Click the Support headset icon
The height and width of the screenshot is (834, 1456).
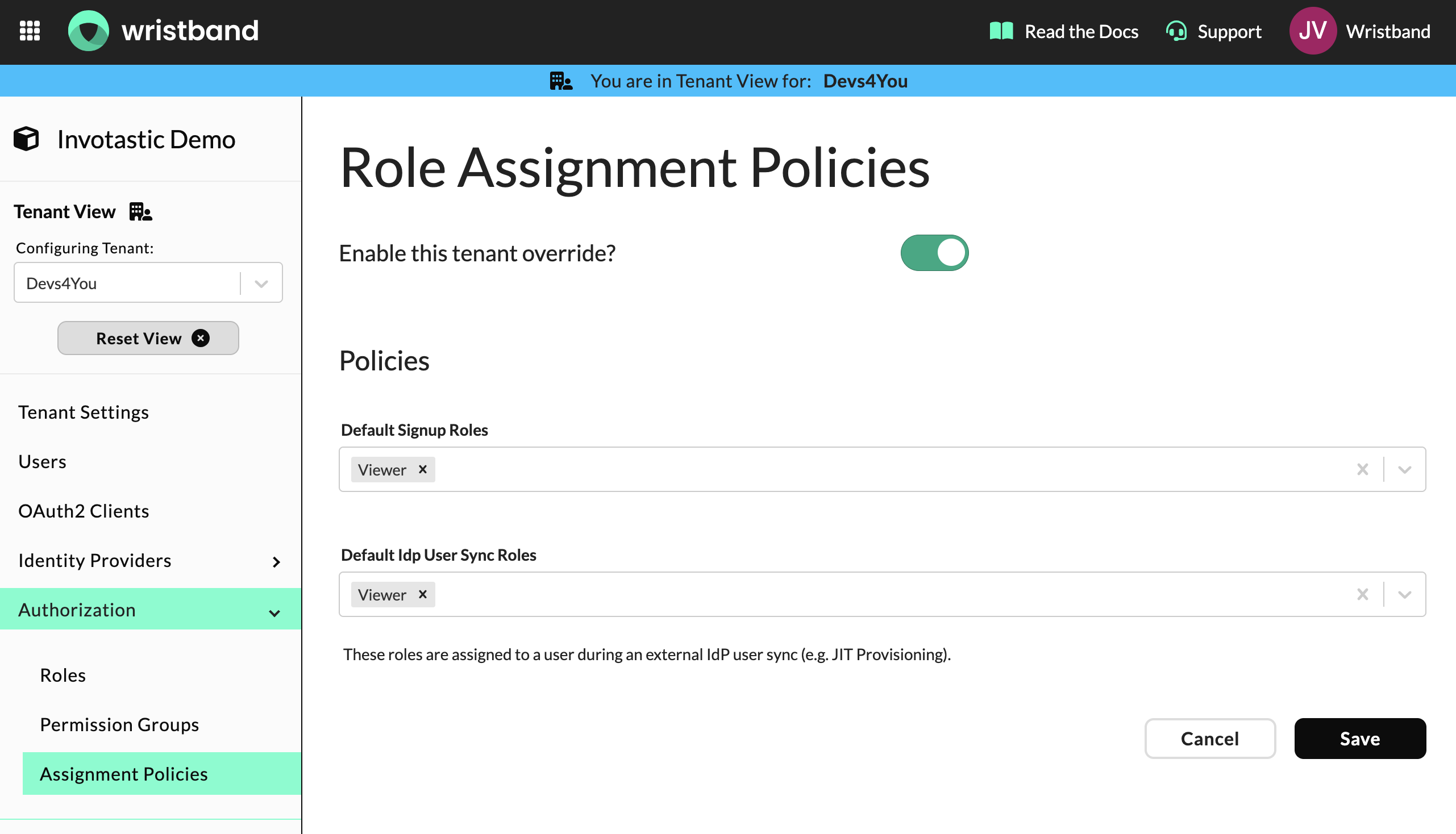[x=1176, y=31]
